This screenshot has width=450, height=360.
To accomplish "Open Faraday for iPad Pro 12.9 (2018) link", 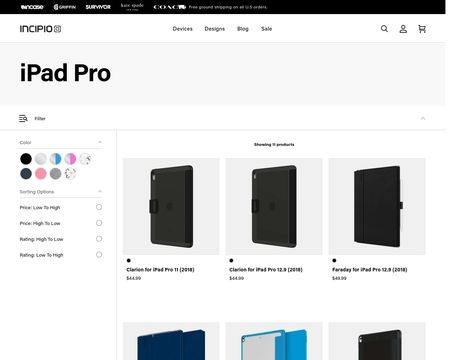I will click(x=370, y=269).
